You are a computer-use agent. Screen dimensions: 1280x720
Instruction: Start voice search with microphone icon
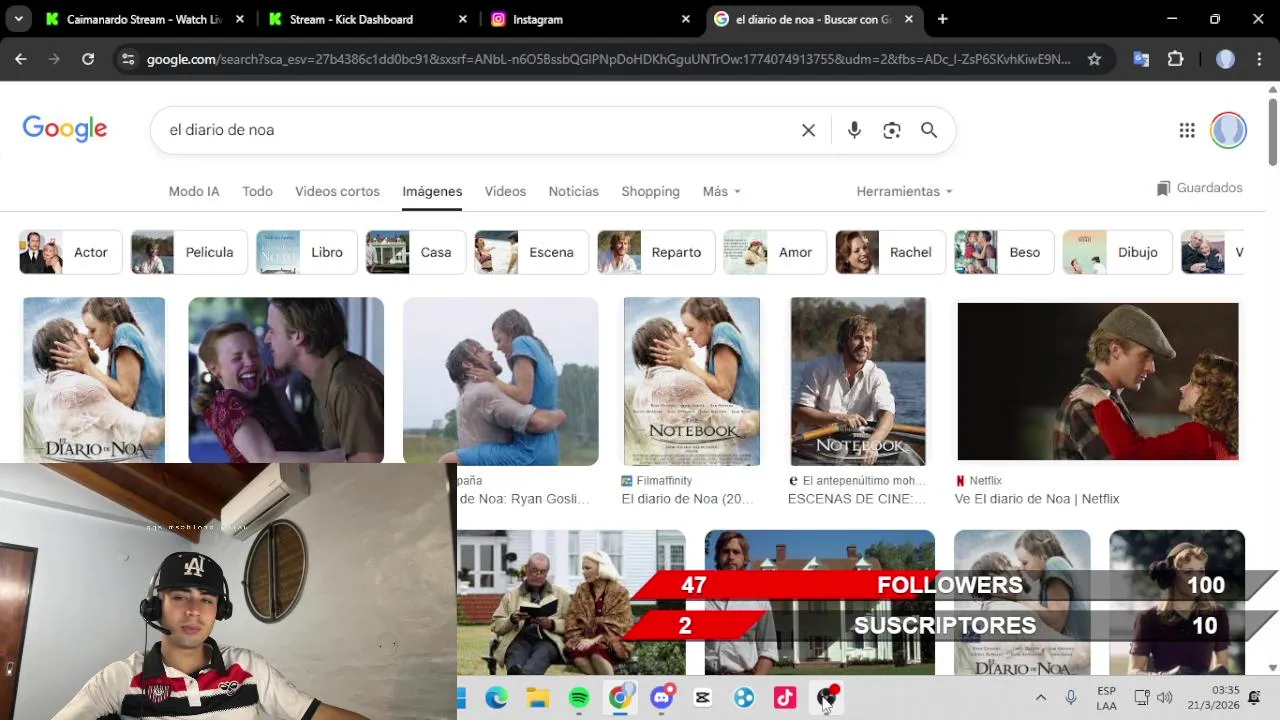point(854,130)
